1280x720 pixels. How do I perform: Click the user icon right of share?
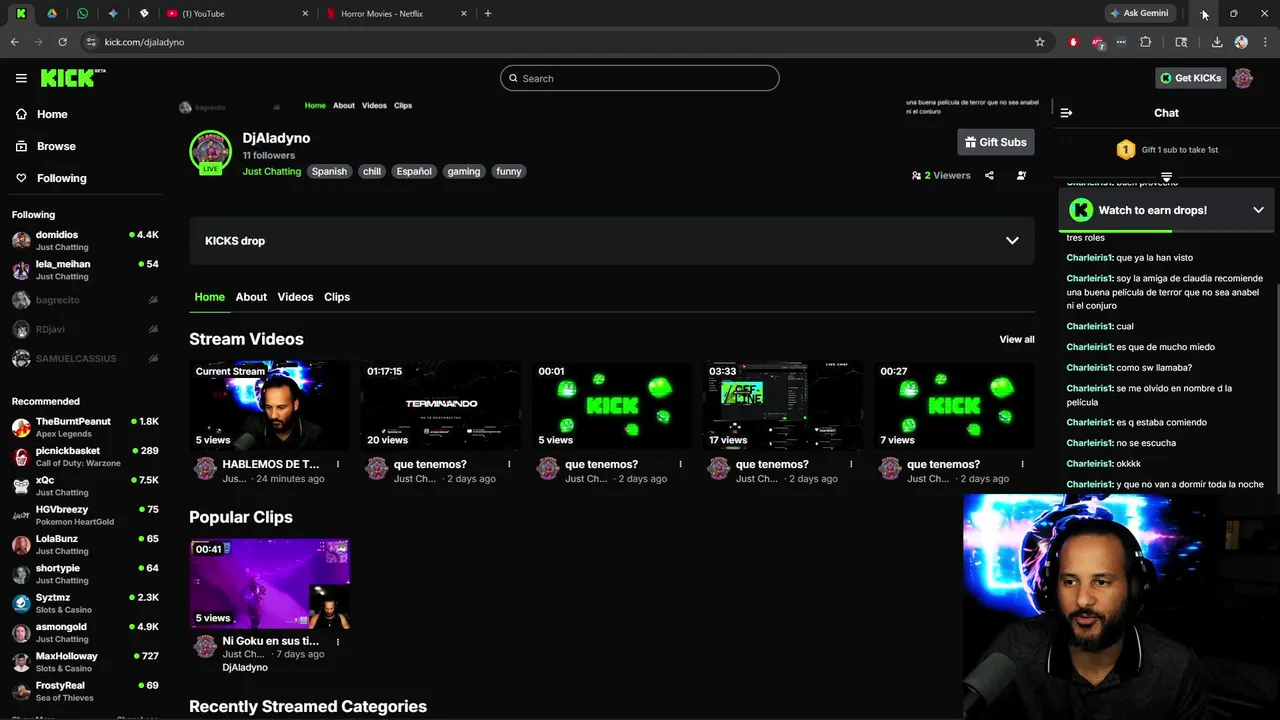point(1021,175)
